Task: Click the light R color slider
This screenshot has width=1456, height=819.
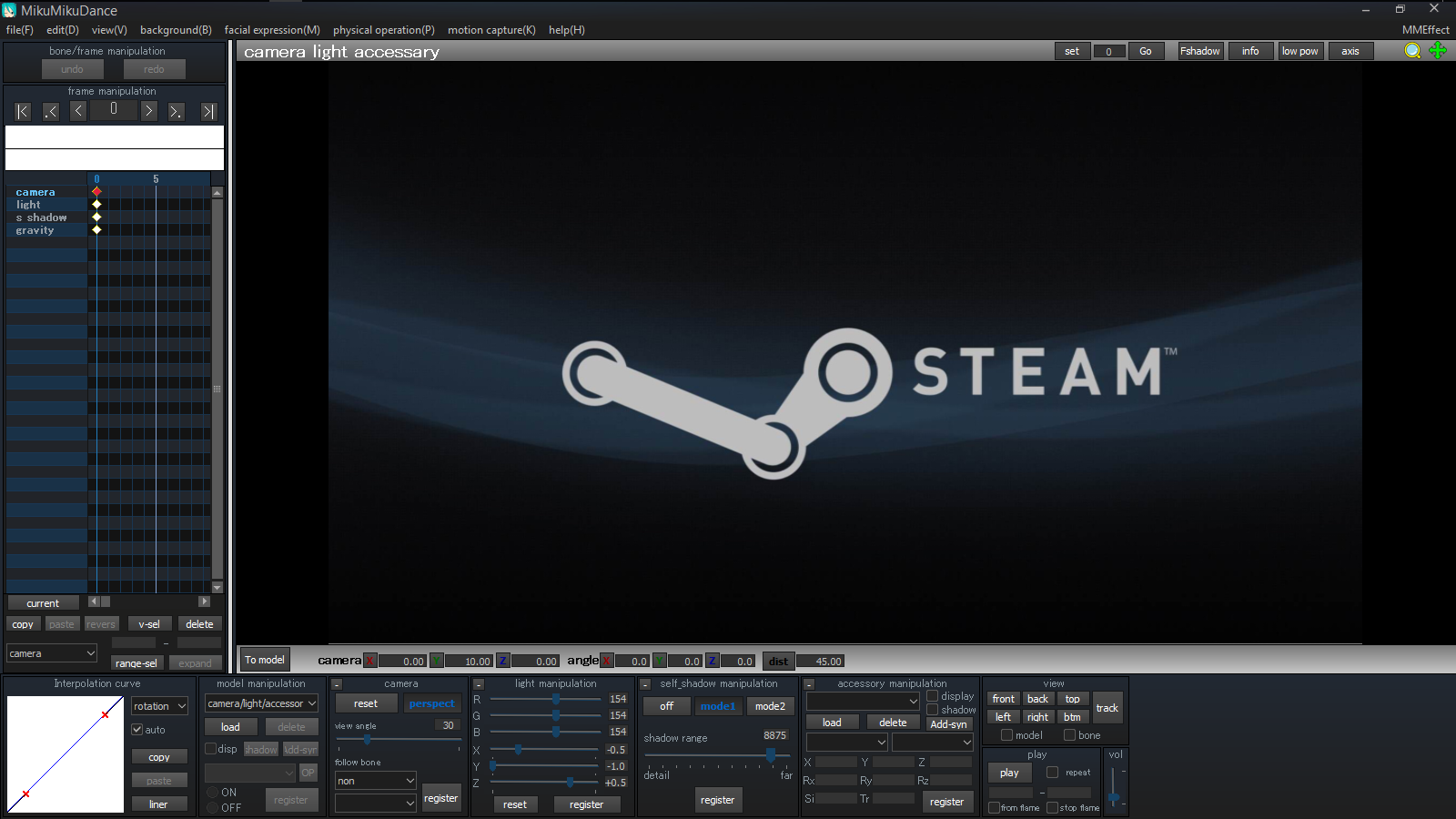Action: [x=546, y=699]
